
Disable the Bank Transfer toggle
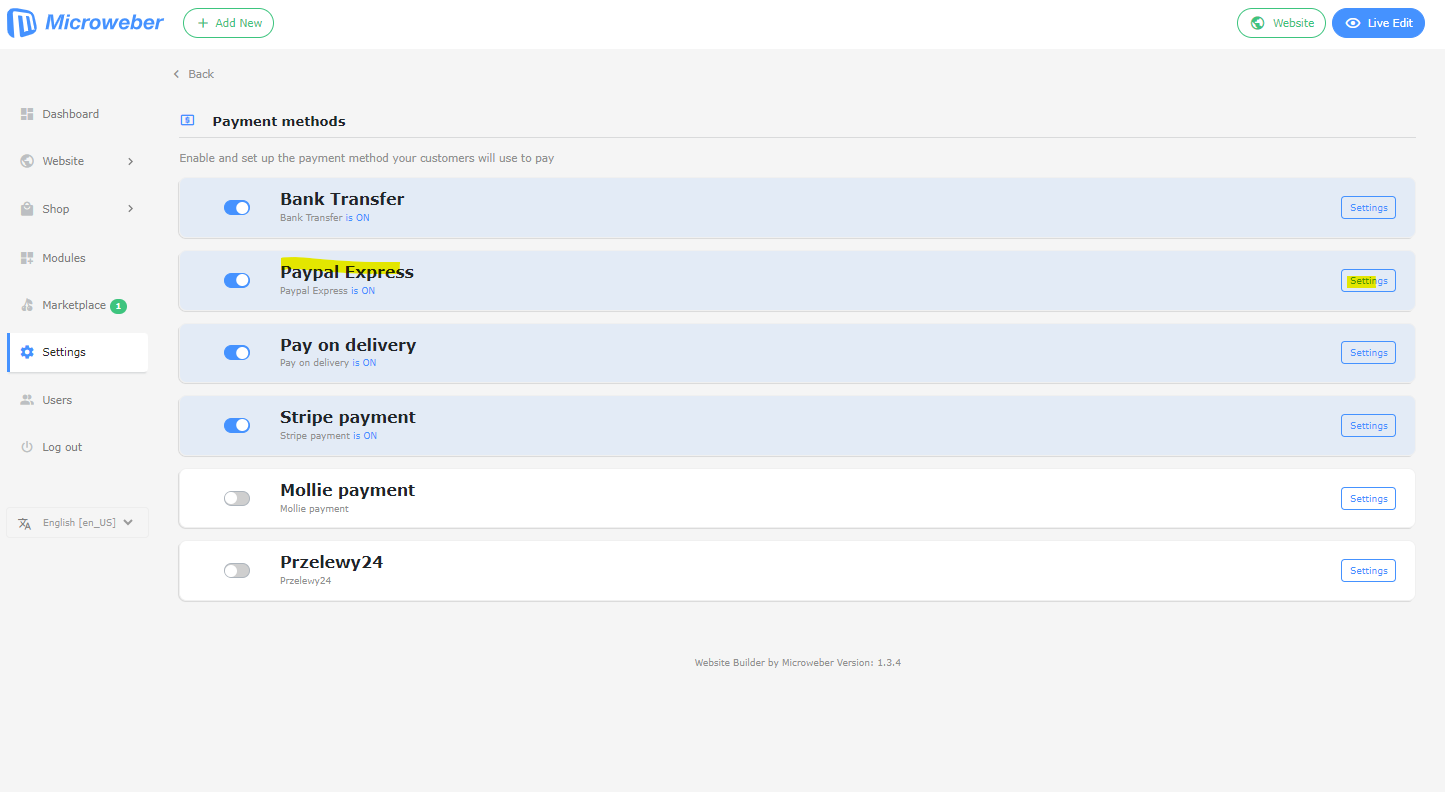237,207
